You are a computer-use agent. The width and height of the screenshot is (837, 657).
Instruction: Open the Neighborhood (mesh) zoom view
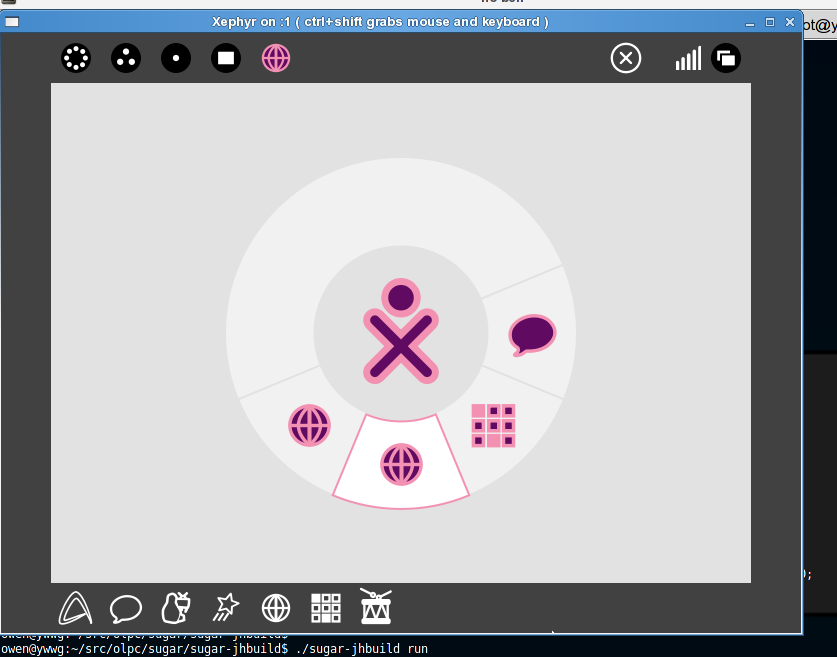click(x=76, y=58)
